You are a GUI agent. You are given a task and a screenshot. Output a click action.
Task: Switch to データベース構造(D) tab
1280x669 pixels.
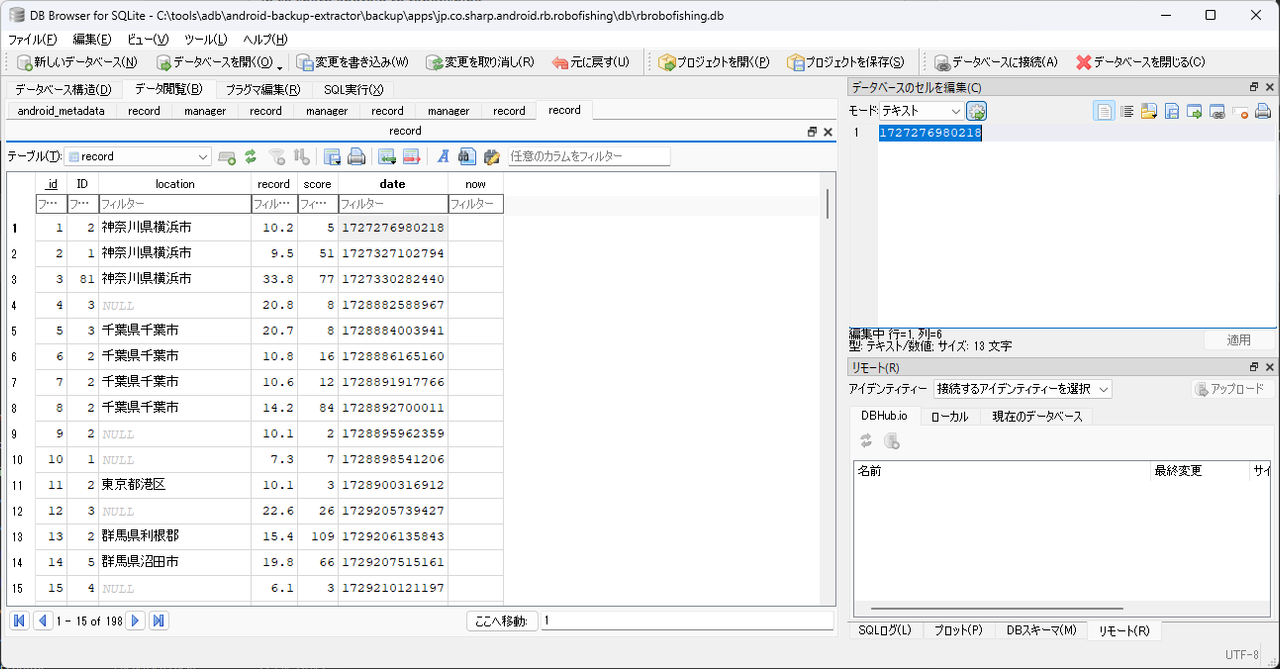coord(63,89)
